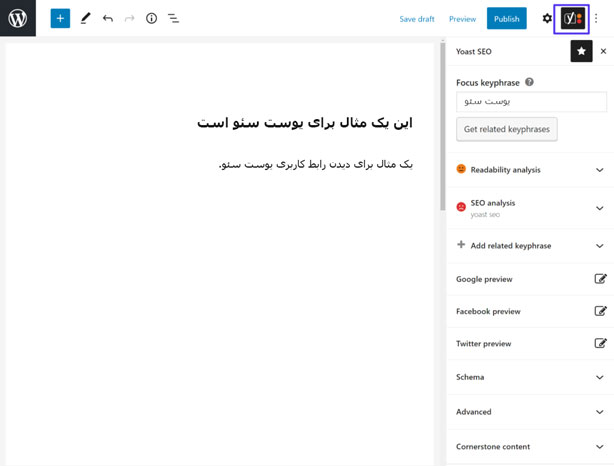Click the orange readability smiley icon
Image resolution: width=614 pixels, height=466 pixels.
pyautogui.click(x=461, y=169)
